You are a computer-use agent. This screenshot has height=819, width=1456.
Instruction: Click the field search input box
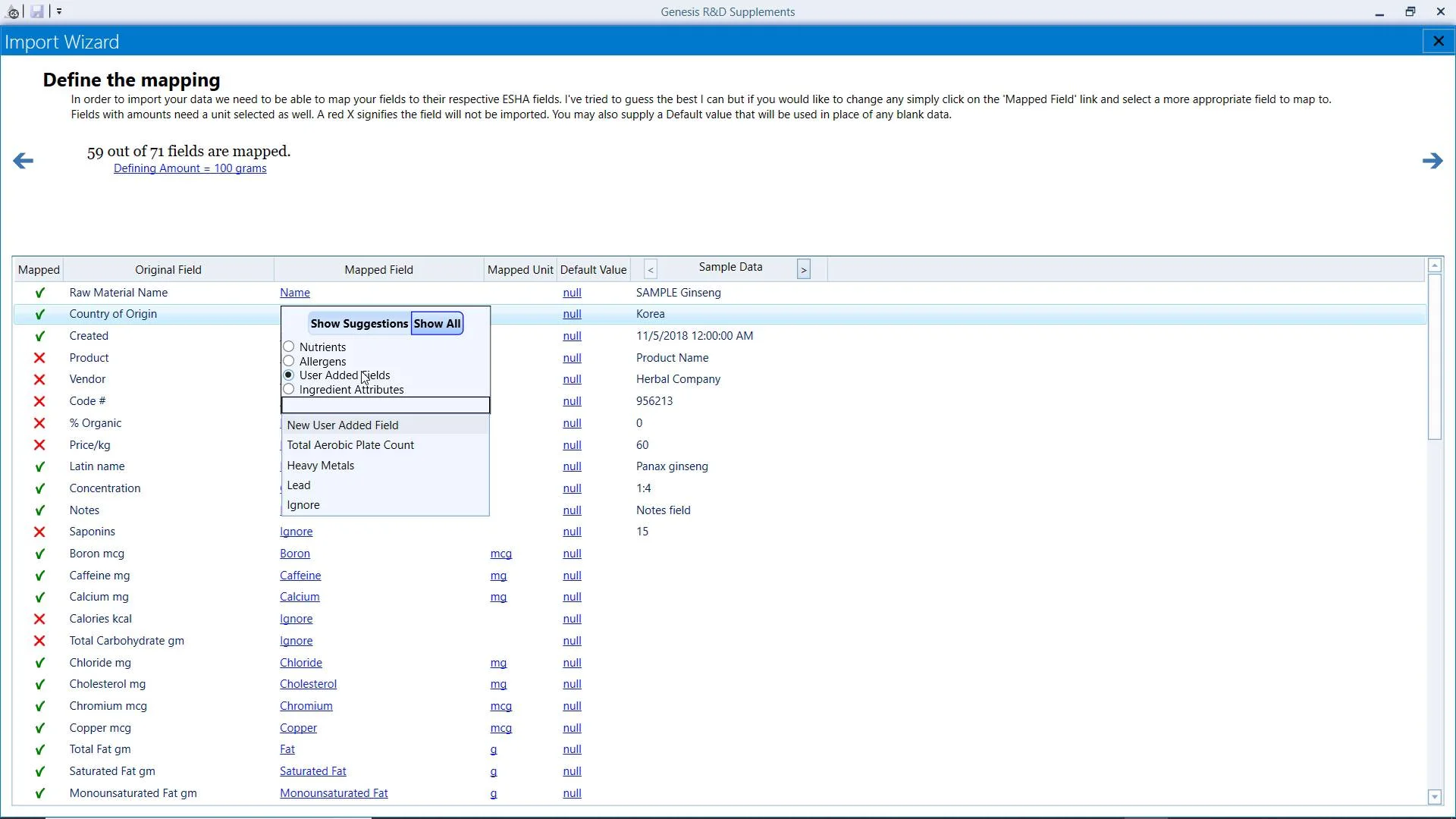385,405
